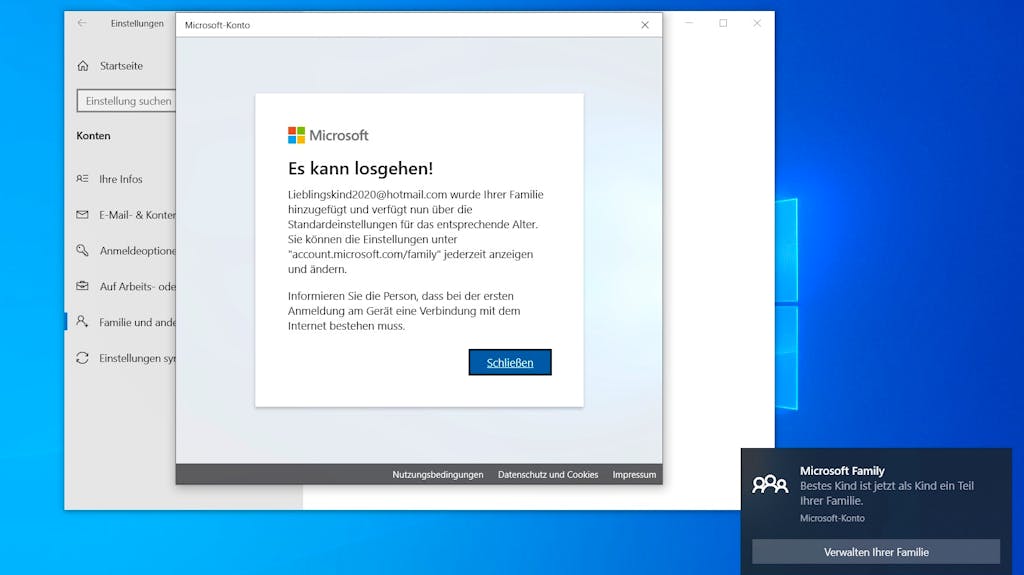
Task: Open the Nutzungsbedingungen link
Action: coord(438,474)
